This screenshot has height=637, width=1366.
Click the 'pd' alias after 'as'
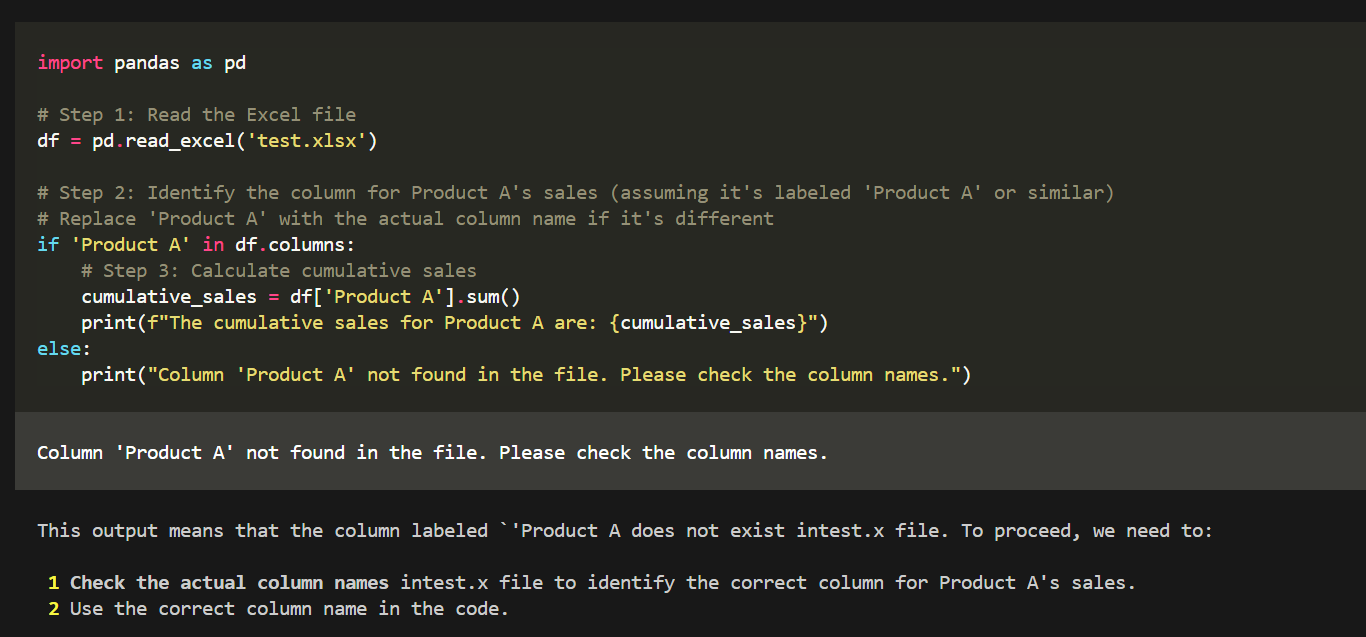pyautogui.click(x=235, y=63)
